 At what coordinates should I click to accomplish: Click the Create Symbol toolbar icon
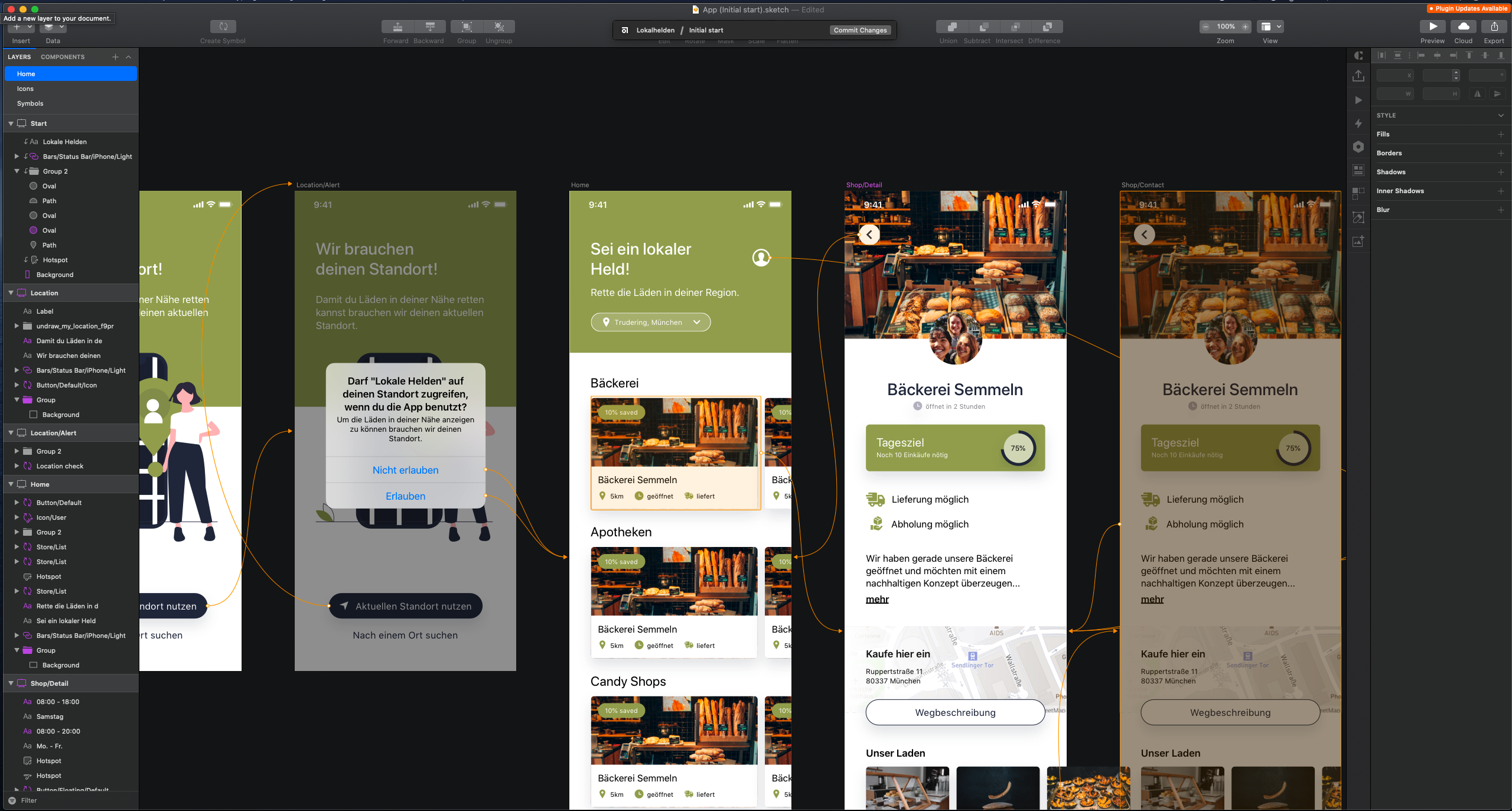(x=223, y=27)
